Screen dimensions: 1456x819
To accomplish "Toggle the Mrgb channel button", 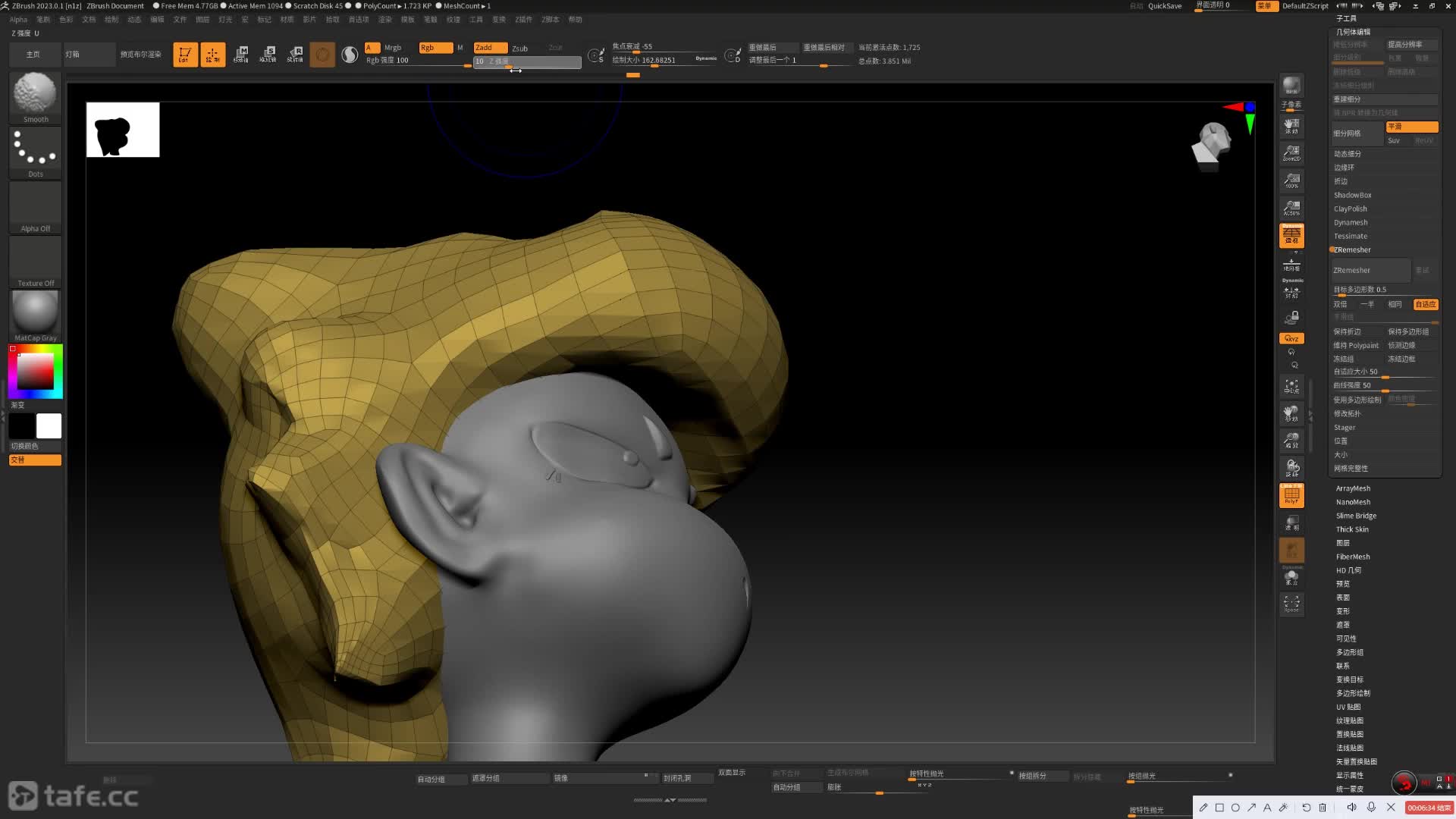I will pyautogui.click(x=393, y=48).
